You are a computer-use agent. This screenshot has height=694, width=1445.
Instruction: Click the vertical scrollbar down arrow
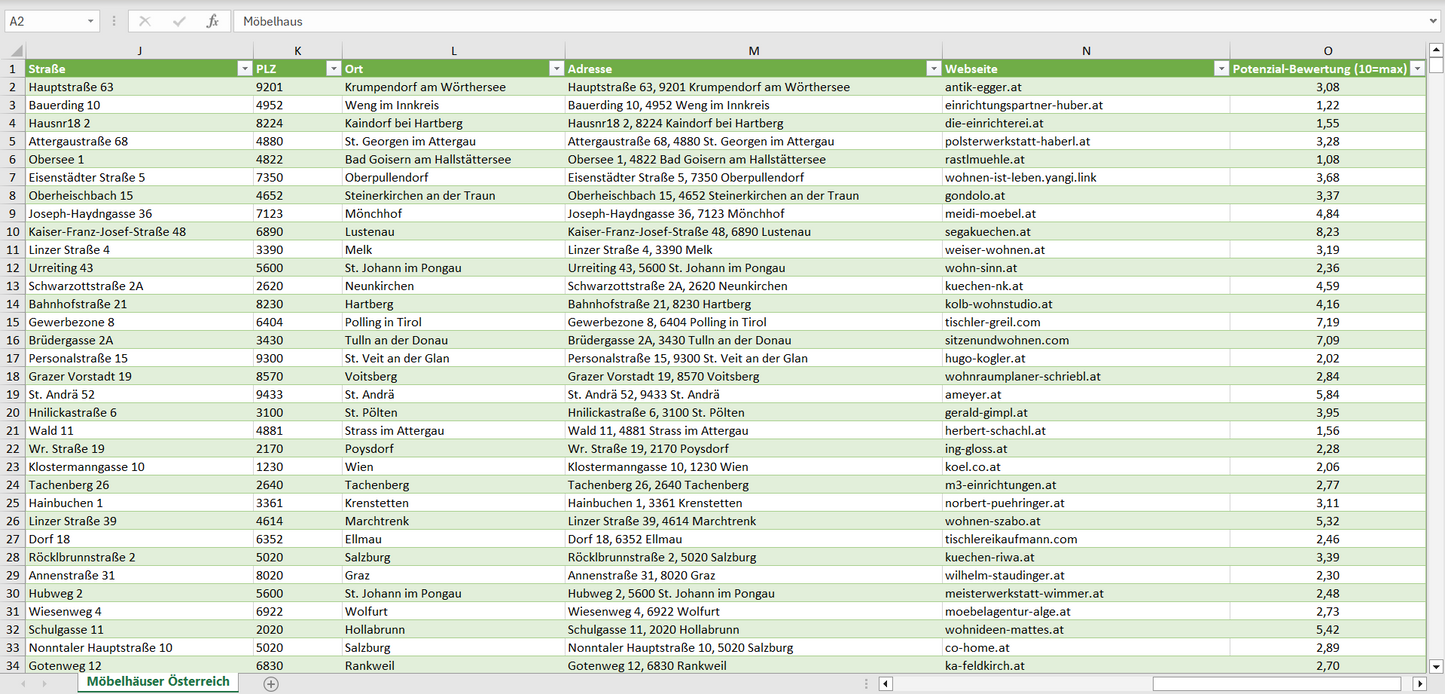tap(1436, 665)
